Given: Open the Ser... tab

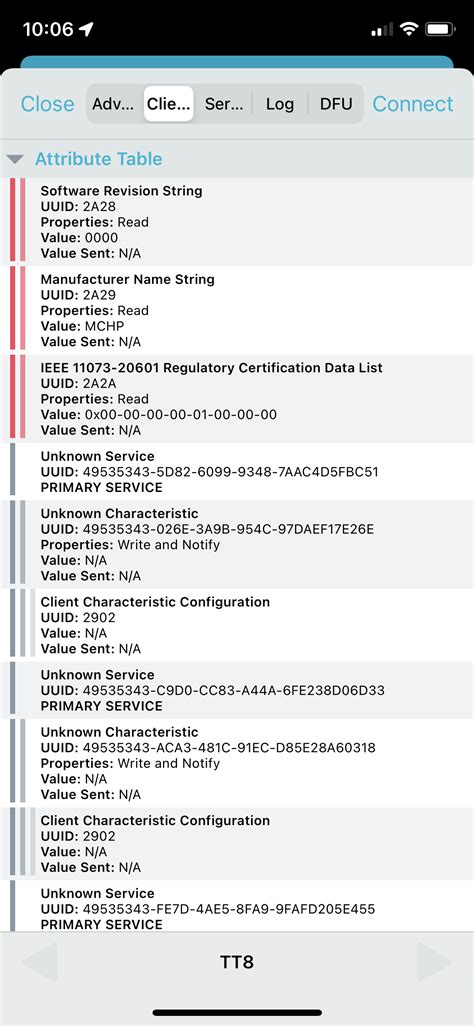Looking at the screenshot, I should 224,104.
